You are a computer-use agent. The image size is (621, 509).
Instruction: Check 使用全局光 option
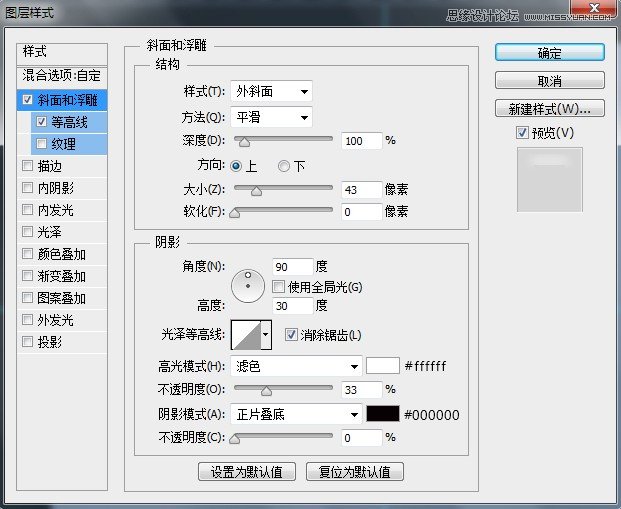[x=278, y=286]
